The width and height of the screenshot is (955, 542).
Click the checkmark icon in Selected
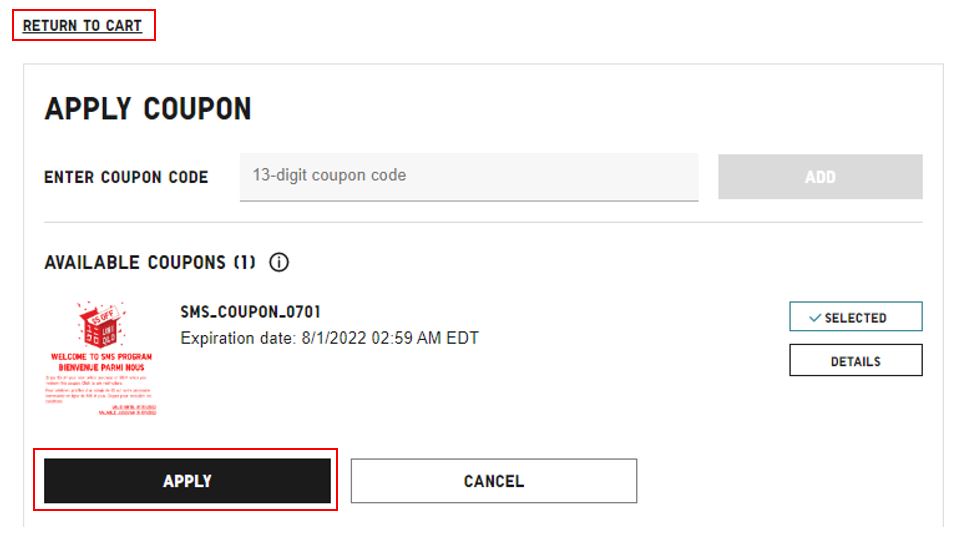click(815, 318)
